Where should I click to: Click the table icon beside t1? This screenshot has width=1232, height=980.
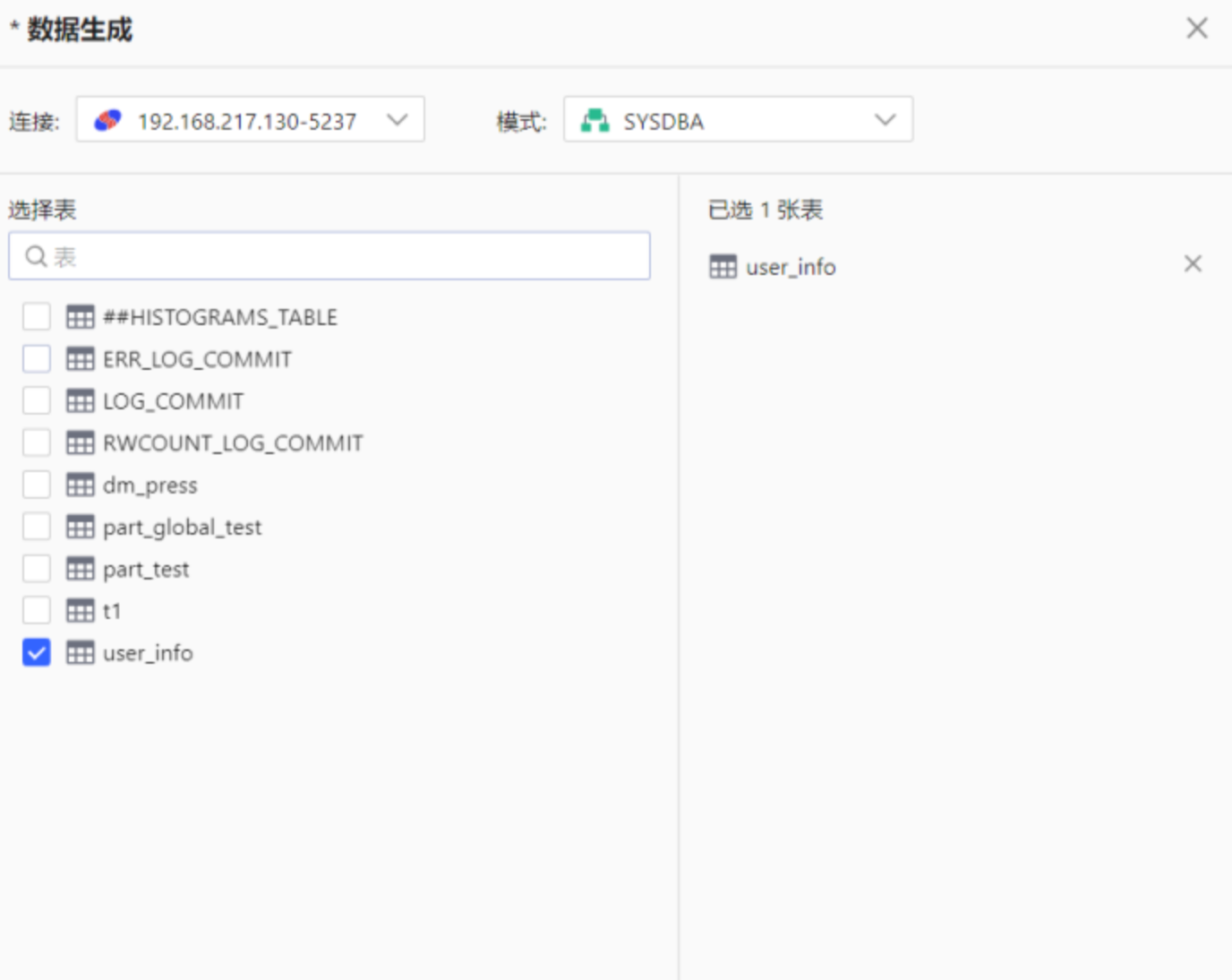coord(80,611)
